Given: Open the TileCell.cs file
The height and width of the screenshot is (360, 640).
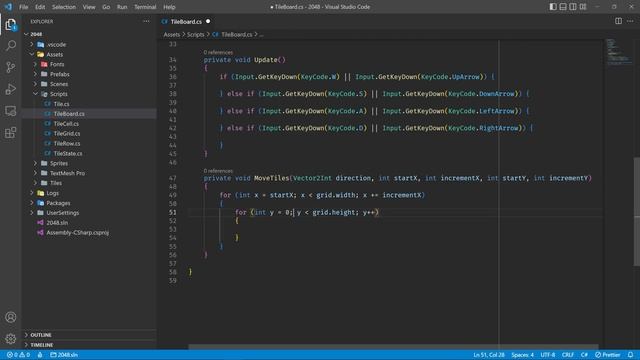Looking at the screenshot, I should [89, 124].
